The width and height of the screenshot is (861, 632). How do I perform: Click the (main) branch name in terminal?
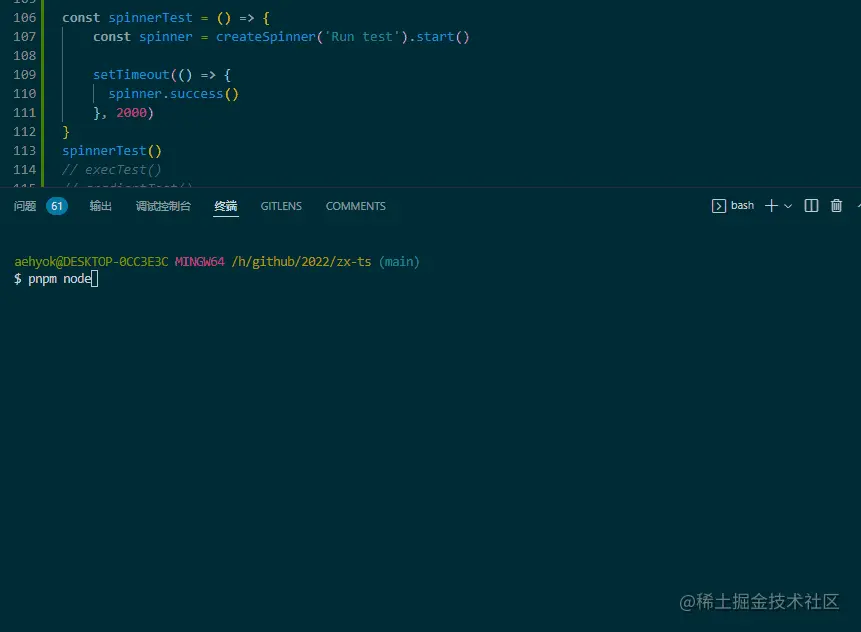click(x=399, y=262)
